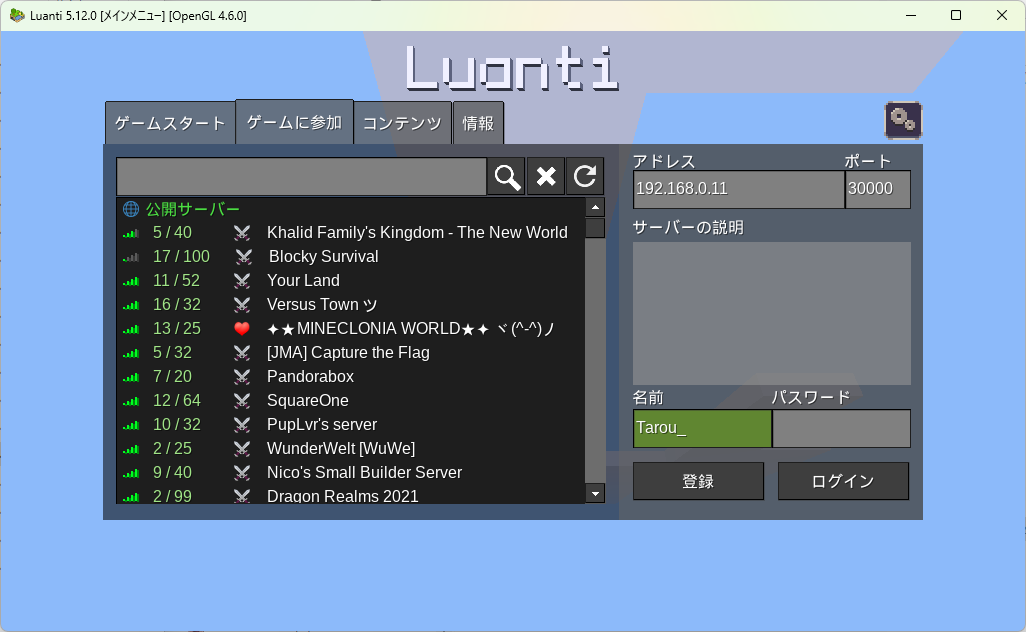Go to the コンテンツ tab
Viewport: 1026px width, 632px height.
tap(402, 123)
